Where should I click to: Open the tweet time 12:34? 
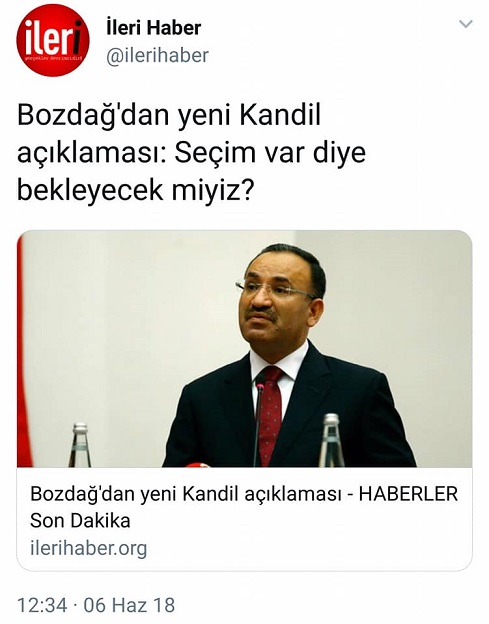coord(42,605)
